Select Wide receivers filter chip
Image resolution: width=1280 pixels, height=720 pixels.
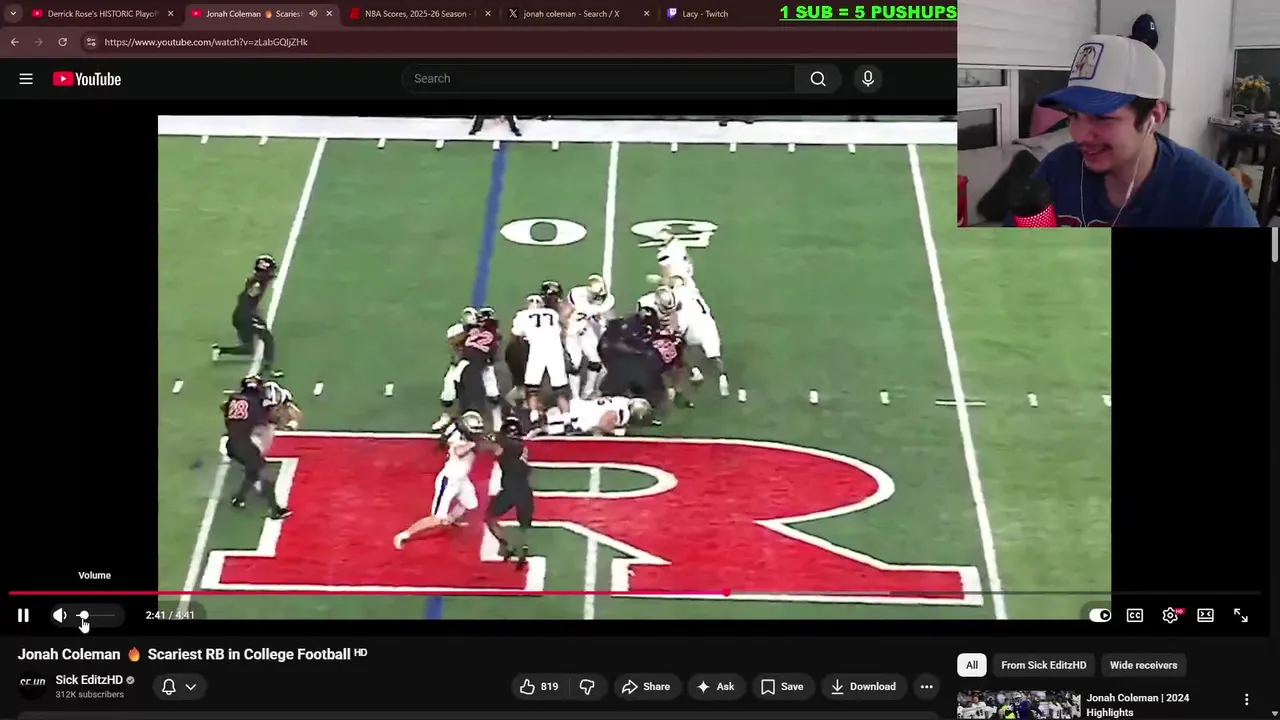click(x=1143, y=665)
